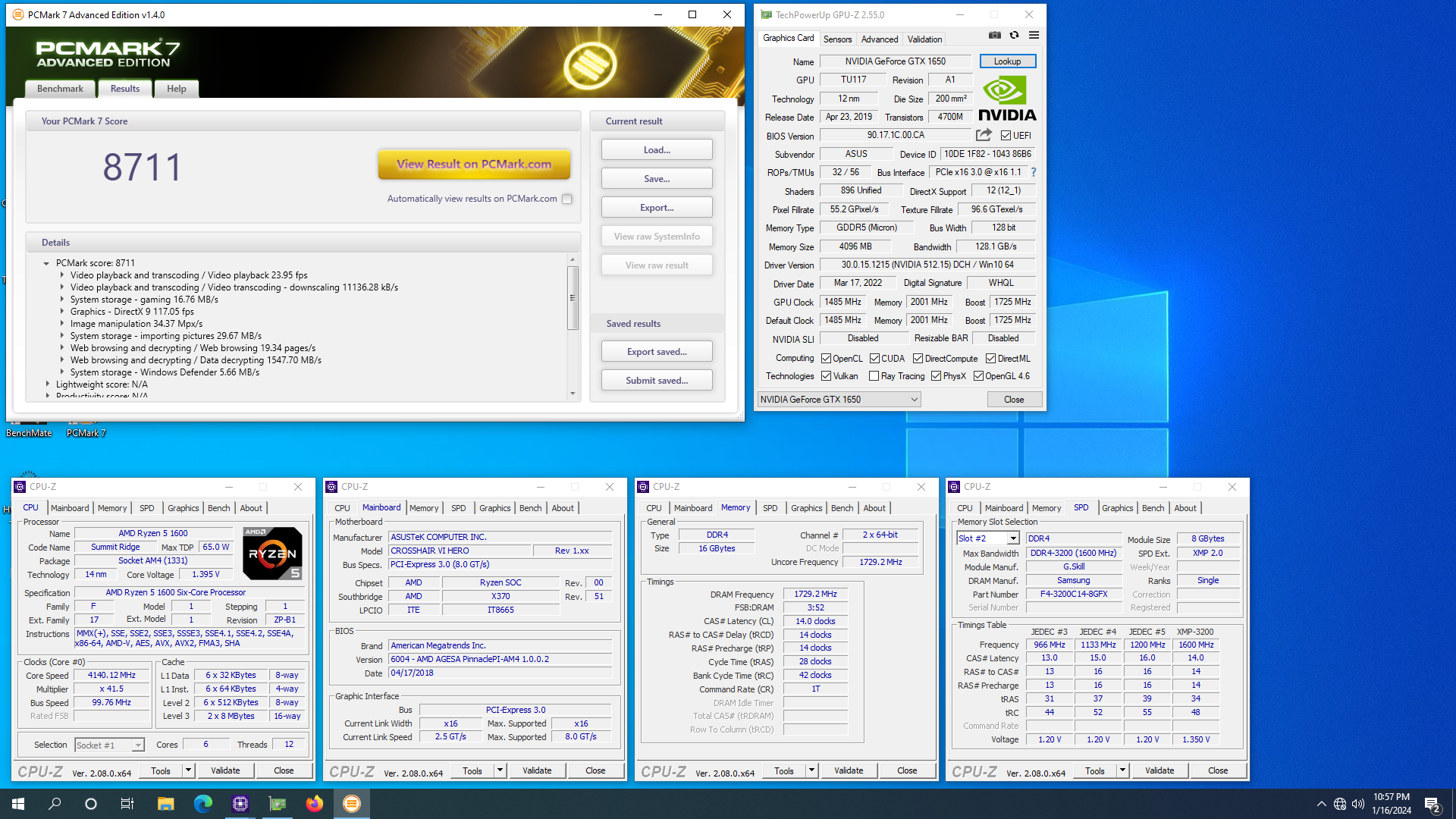Click the PCMark 7 window title icon

tap(17, 14)
